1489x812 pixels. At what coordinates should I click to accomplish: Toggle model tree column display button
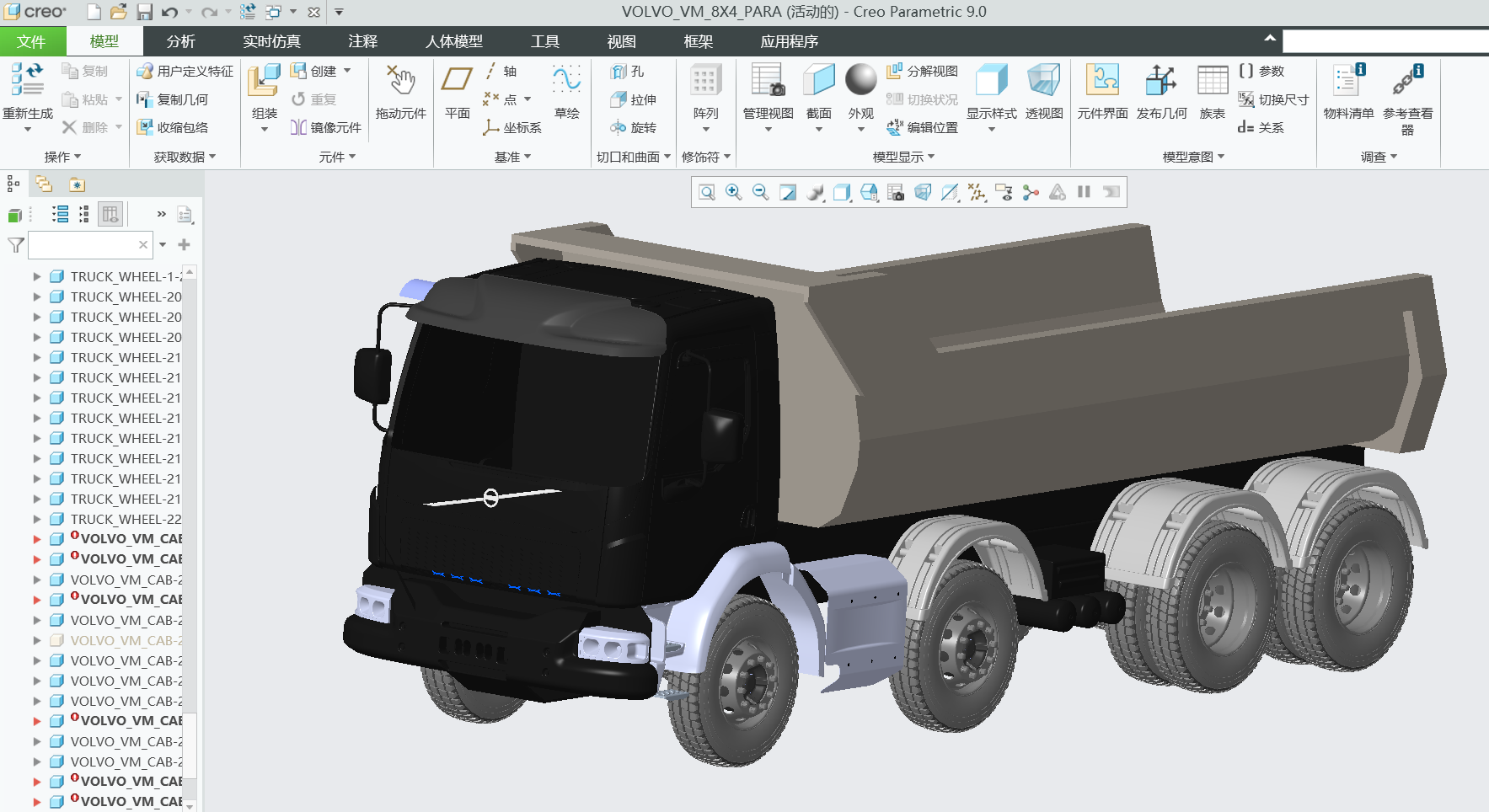pyautogui.click(x=110, y=215)
